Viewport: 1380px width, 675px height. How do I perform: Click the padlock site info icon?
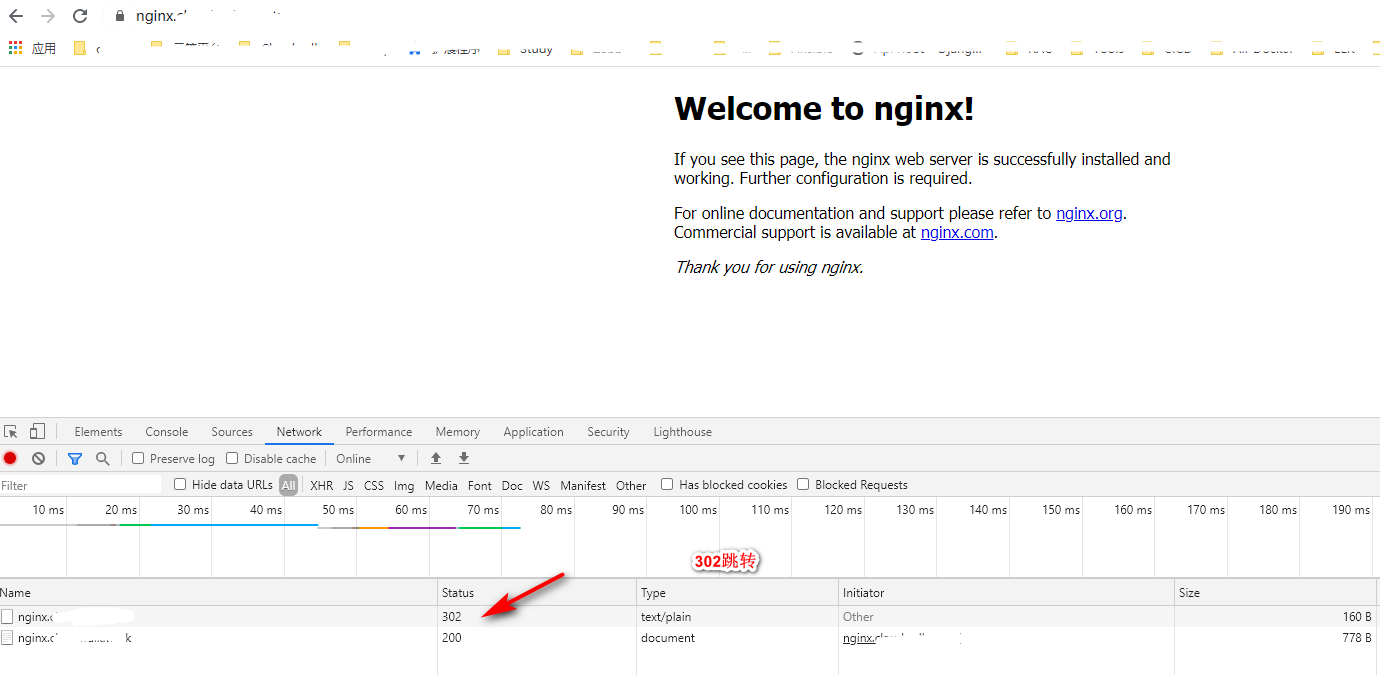120,16
